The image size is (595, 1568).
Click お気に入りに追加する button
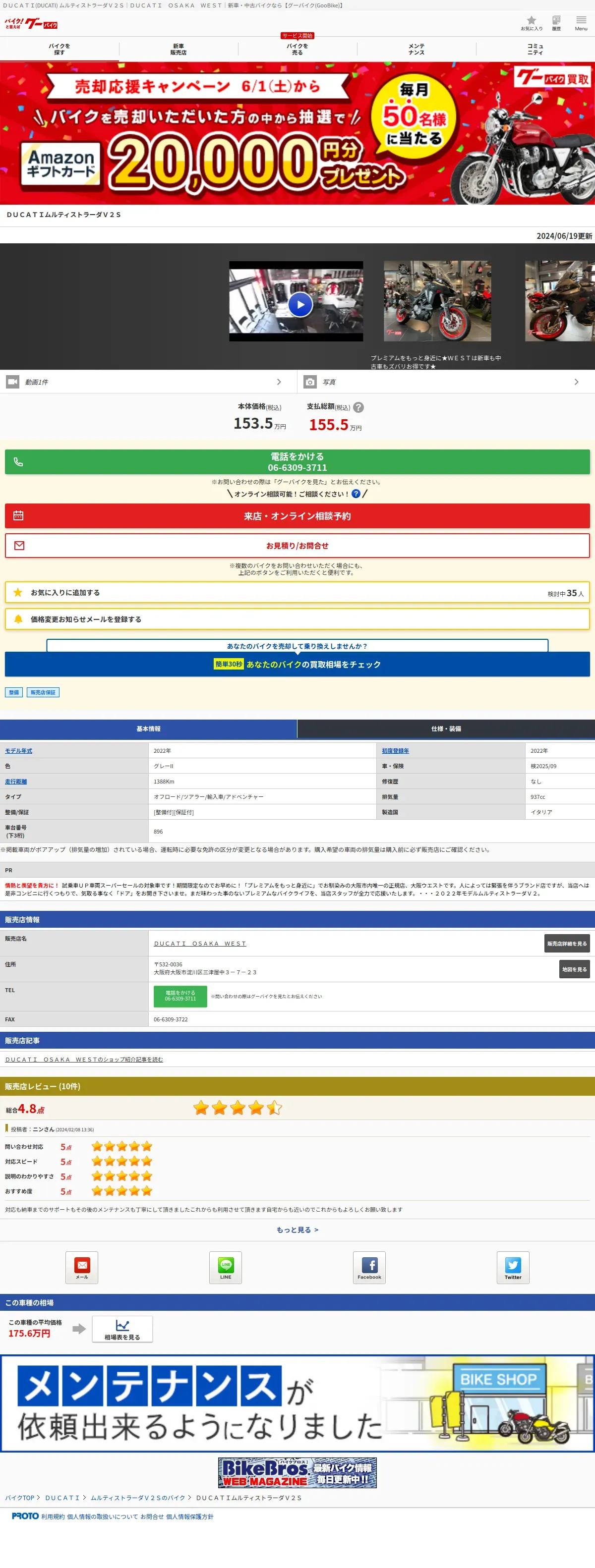pyautogui.click(x=297, y=592)
